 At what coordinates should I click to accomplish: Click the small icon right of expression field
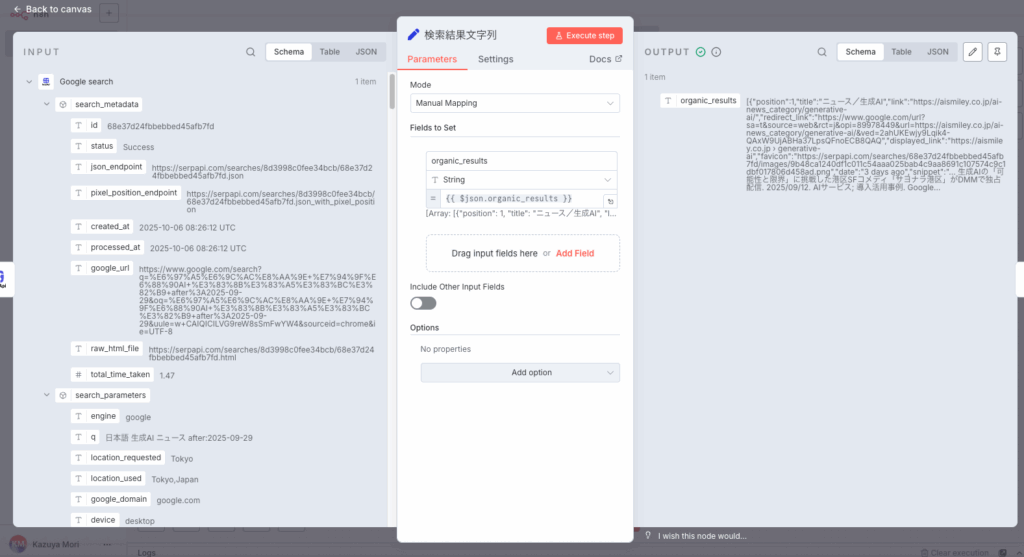click(610, 201)
